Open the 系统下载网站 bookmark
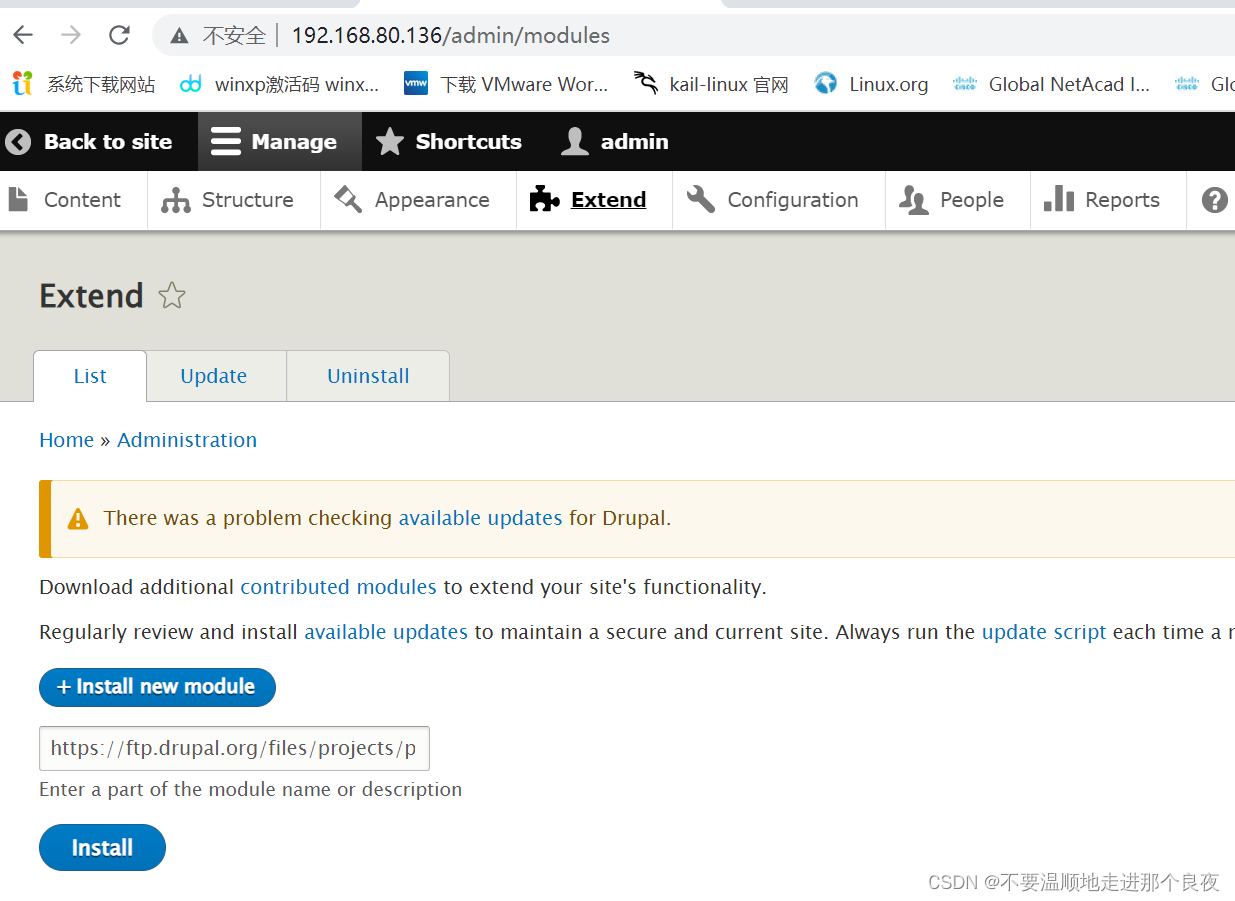Viewport: 1235px width, 901px height. point(84,84)
